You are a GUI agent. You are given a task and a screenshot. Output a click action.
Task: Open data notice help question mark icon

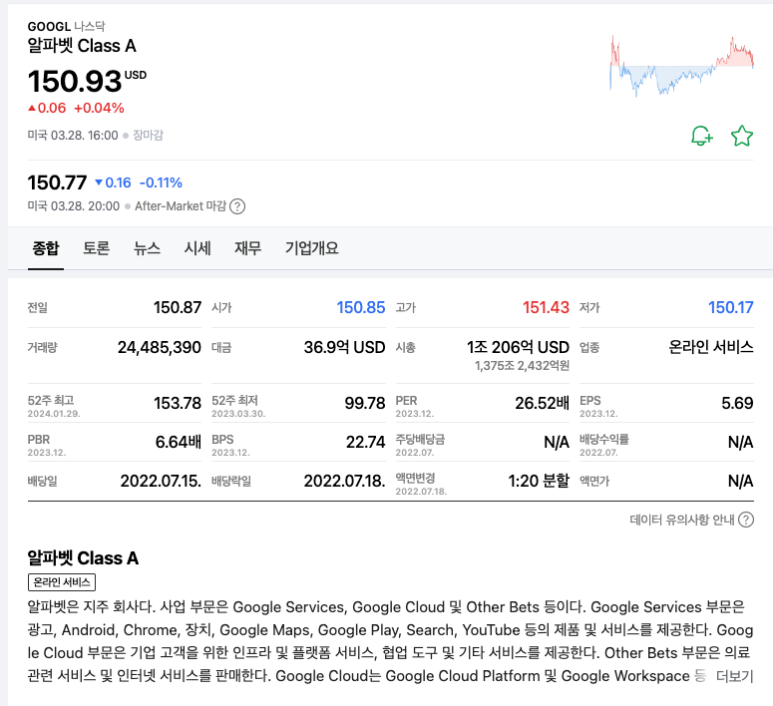tap(746, 520)
